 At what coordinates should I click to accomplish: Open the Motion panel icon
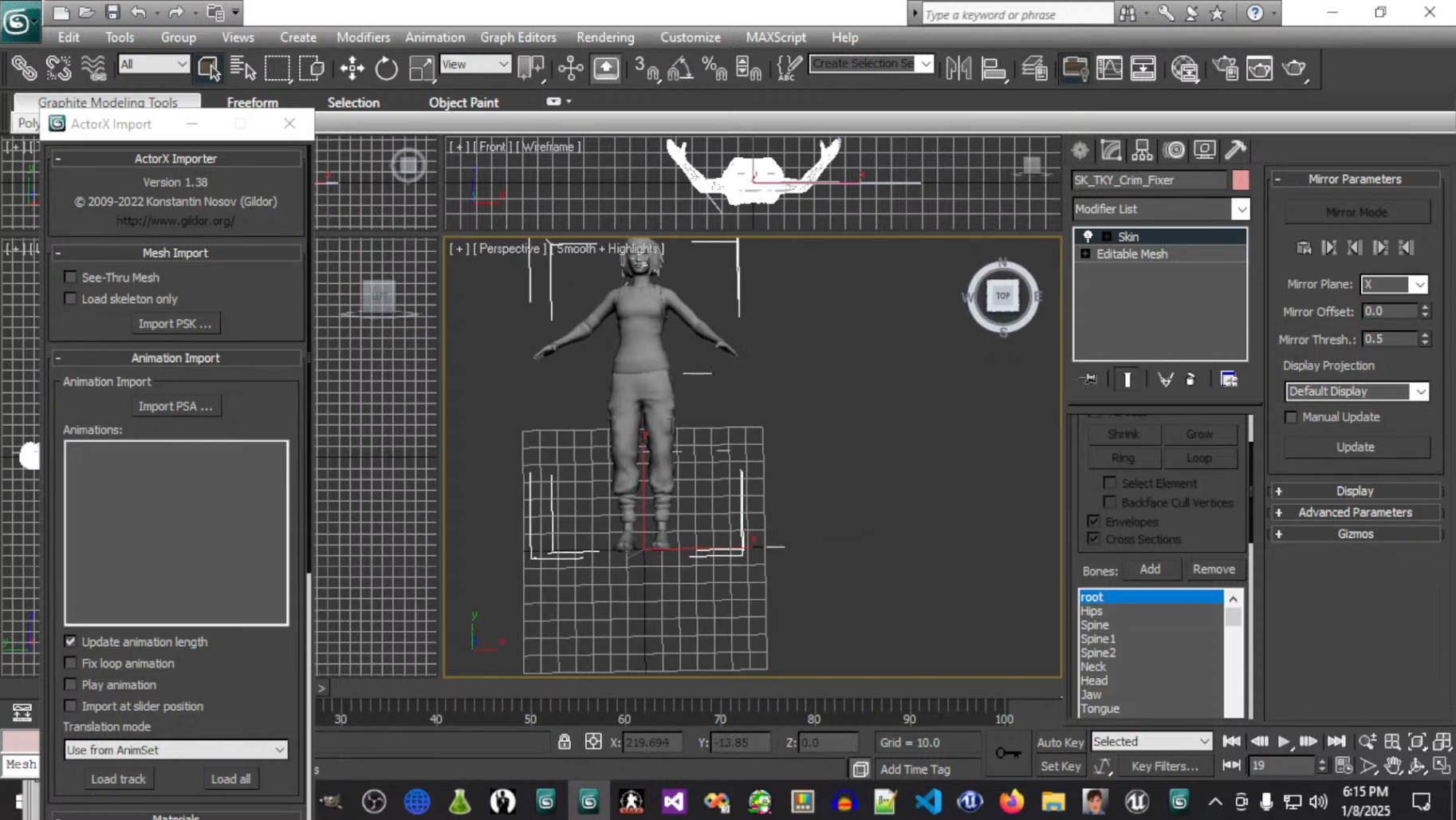click(1174, 150)
